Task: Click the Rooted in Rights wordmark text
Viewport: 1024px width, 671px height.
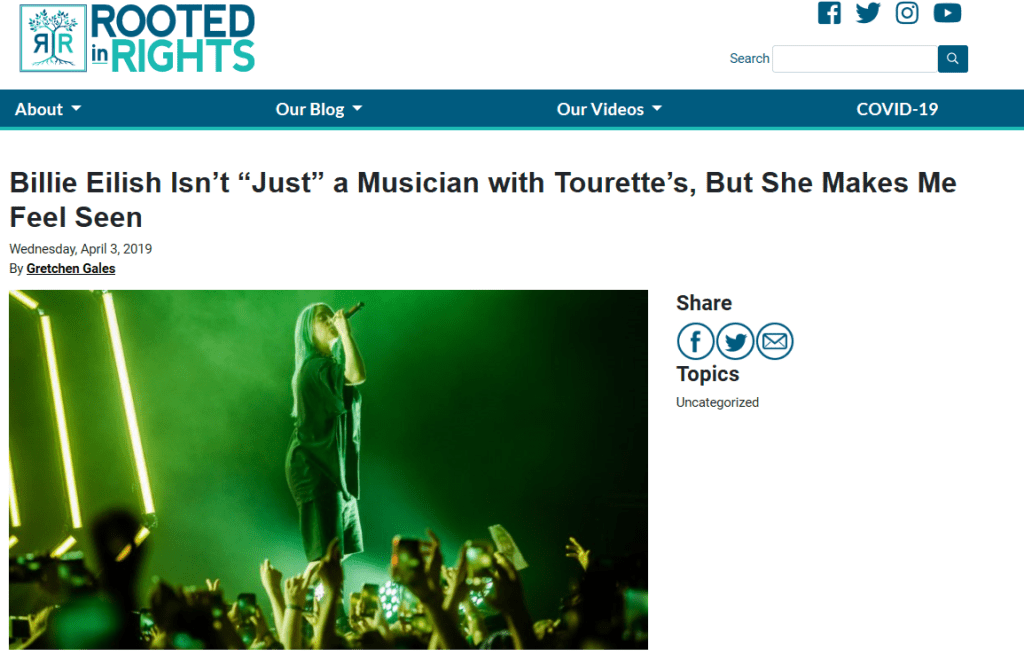Action: (172, 38)
